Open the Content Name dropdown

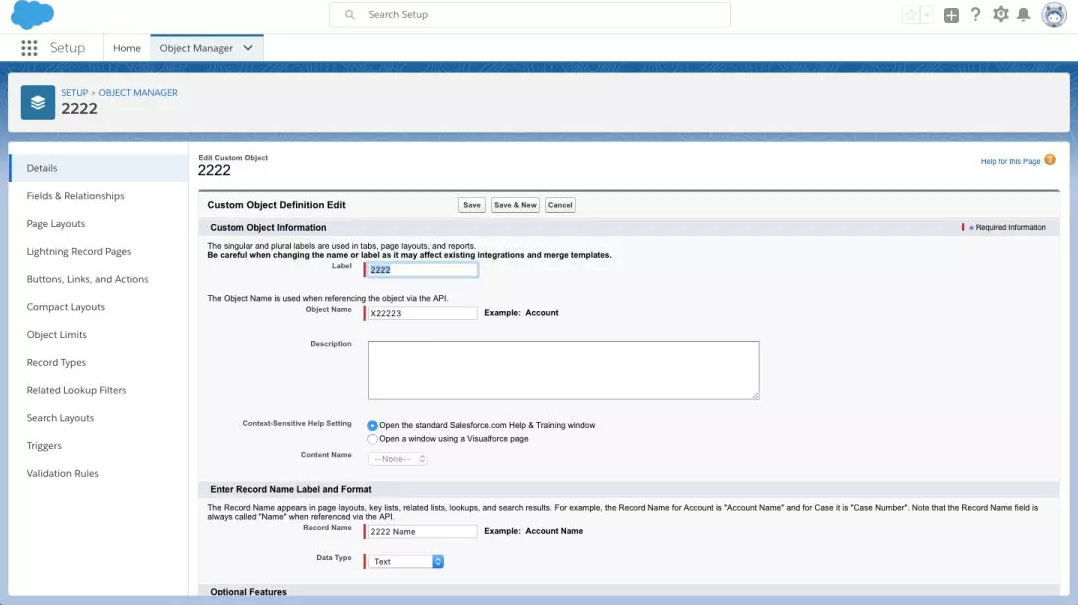398,459
